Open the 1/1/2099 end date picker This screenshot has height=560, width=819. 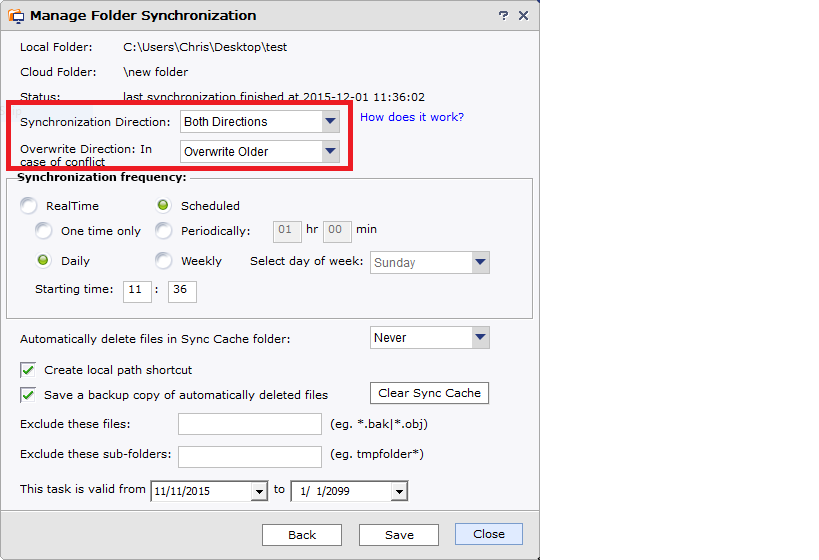[x=399, y=491]
